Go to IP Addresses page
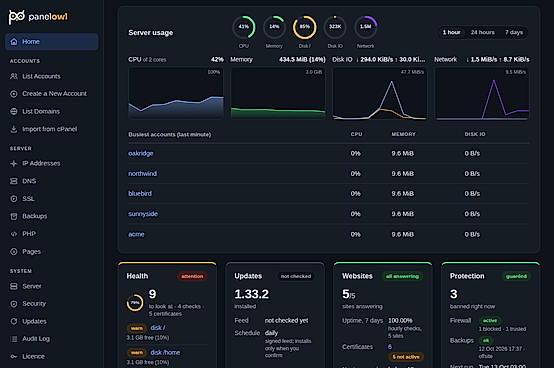The width and height of the screenshot is (554, 368). click(x=52, y=163)
